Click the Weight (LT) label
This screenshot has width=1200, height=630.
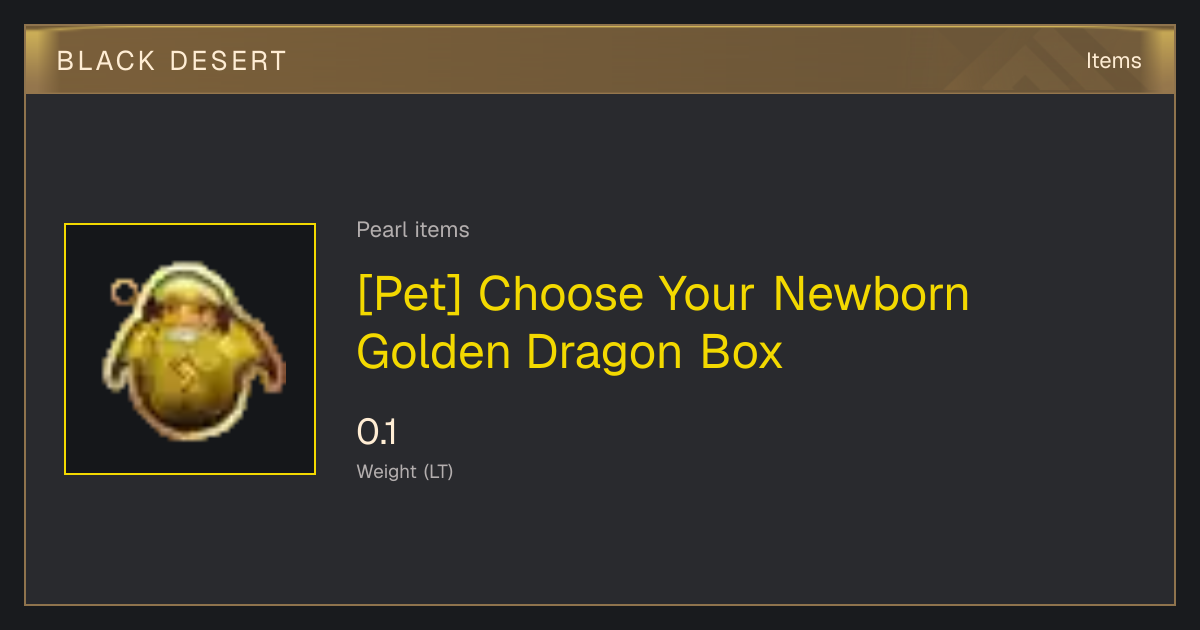(405, 471)
